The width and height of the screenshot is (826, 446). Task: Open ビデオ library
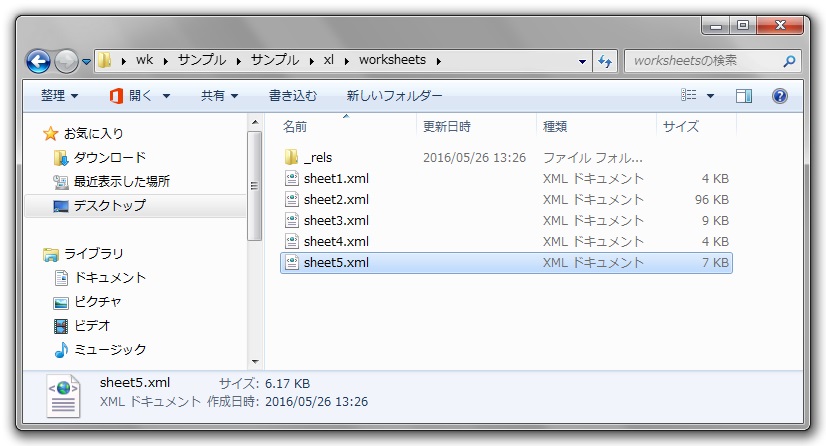[92, 326]
